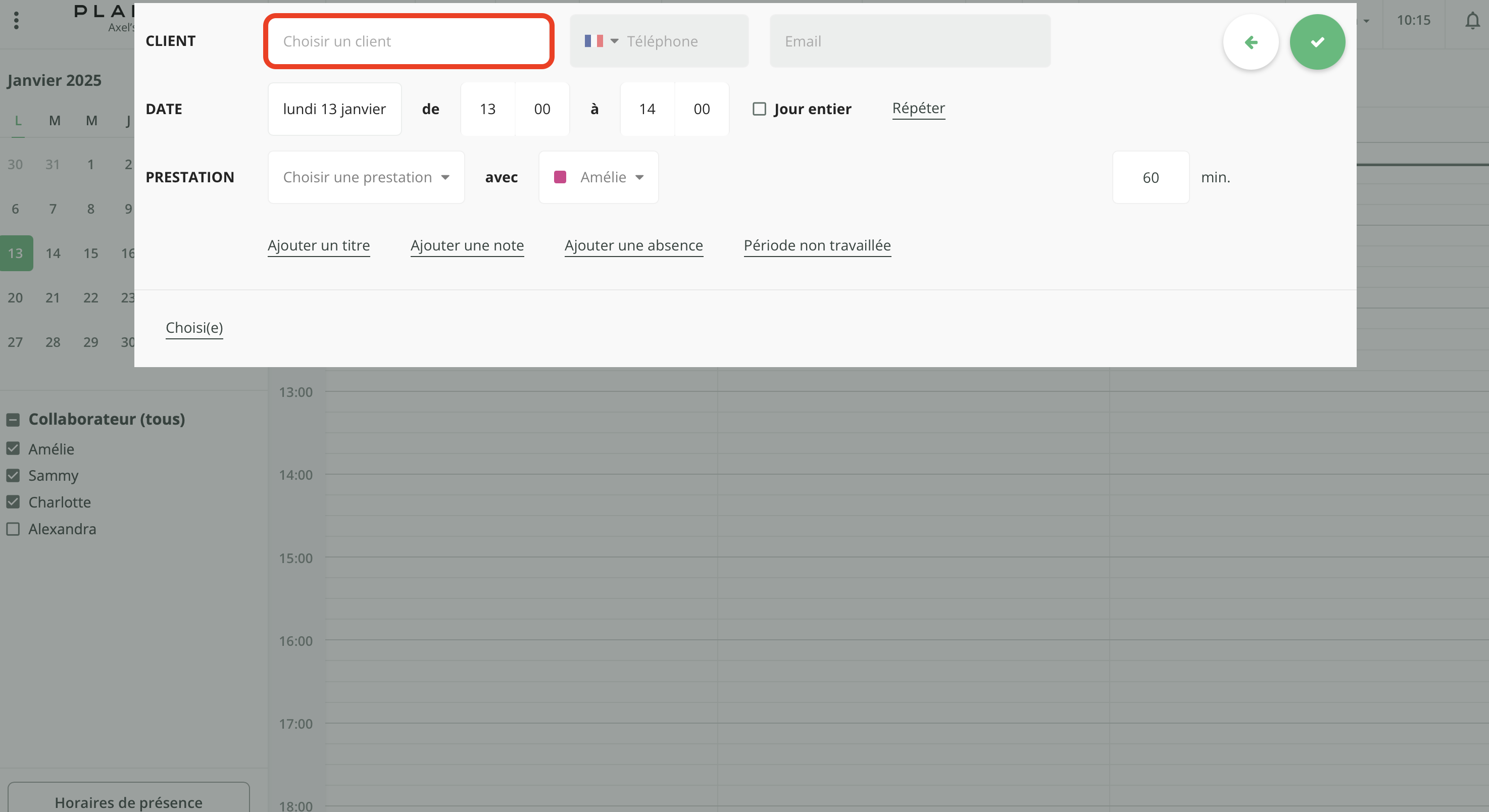Screen dimensions: 1489x812
Task: Open the three-dot menu top left
Action: pos(16,20)
